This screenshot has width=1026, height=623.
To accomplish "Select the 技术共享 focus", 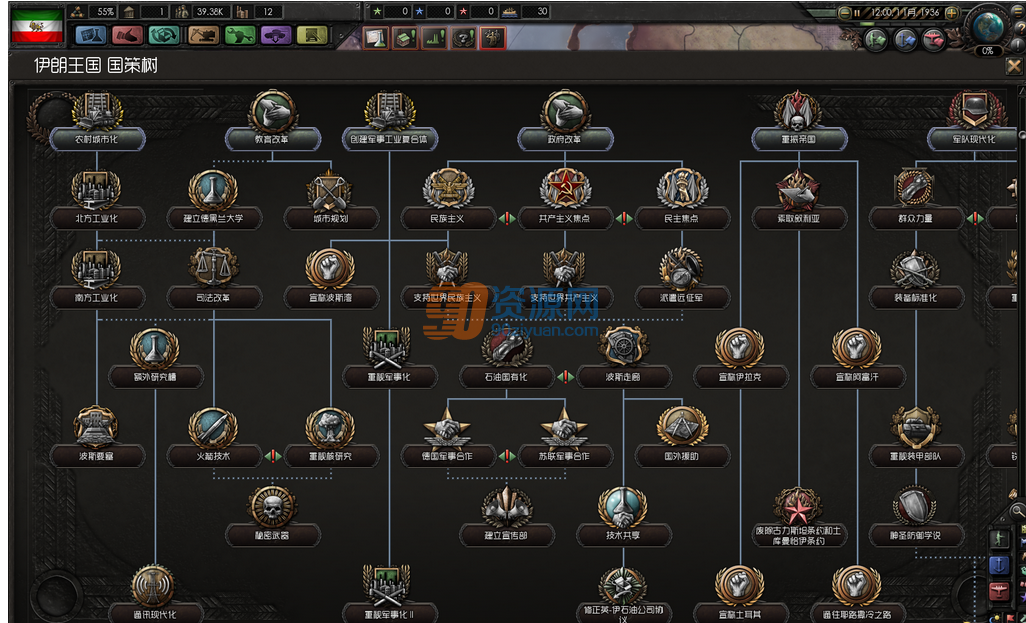I will pyautogui.click(x=624, y=517).
